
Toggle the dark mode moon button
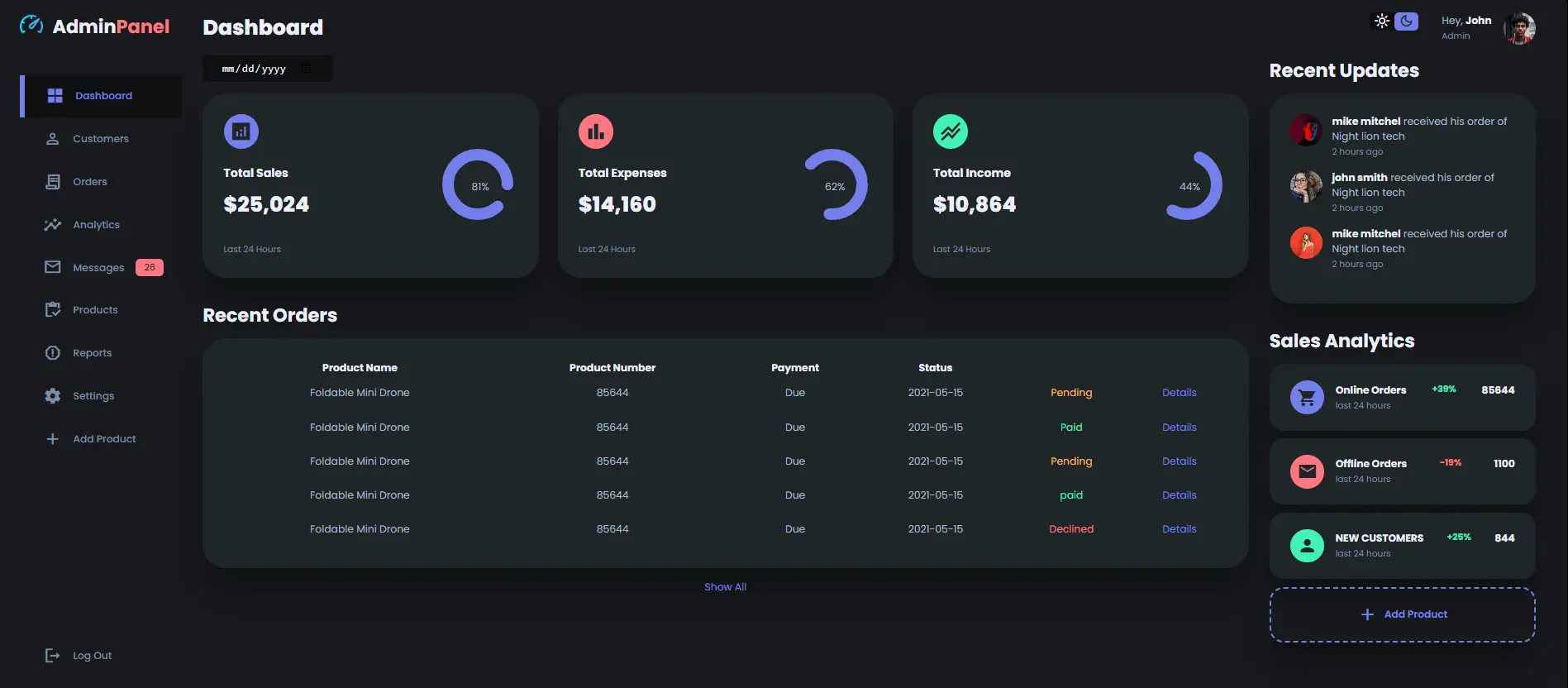click(1406, 21)
